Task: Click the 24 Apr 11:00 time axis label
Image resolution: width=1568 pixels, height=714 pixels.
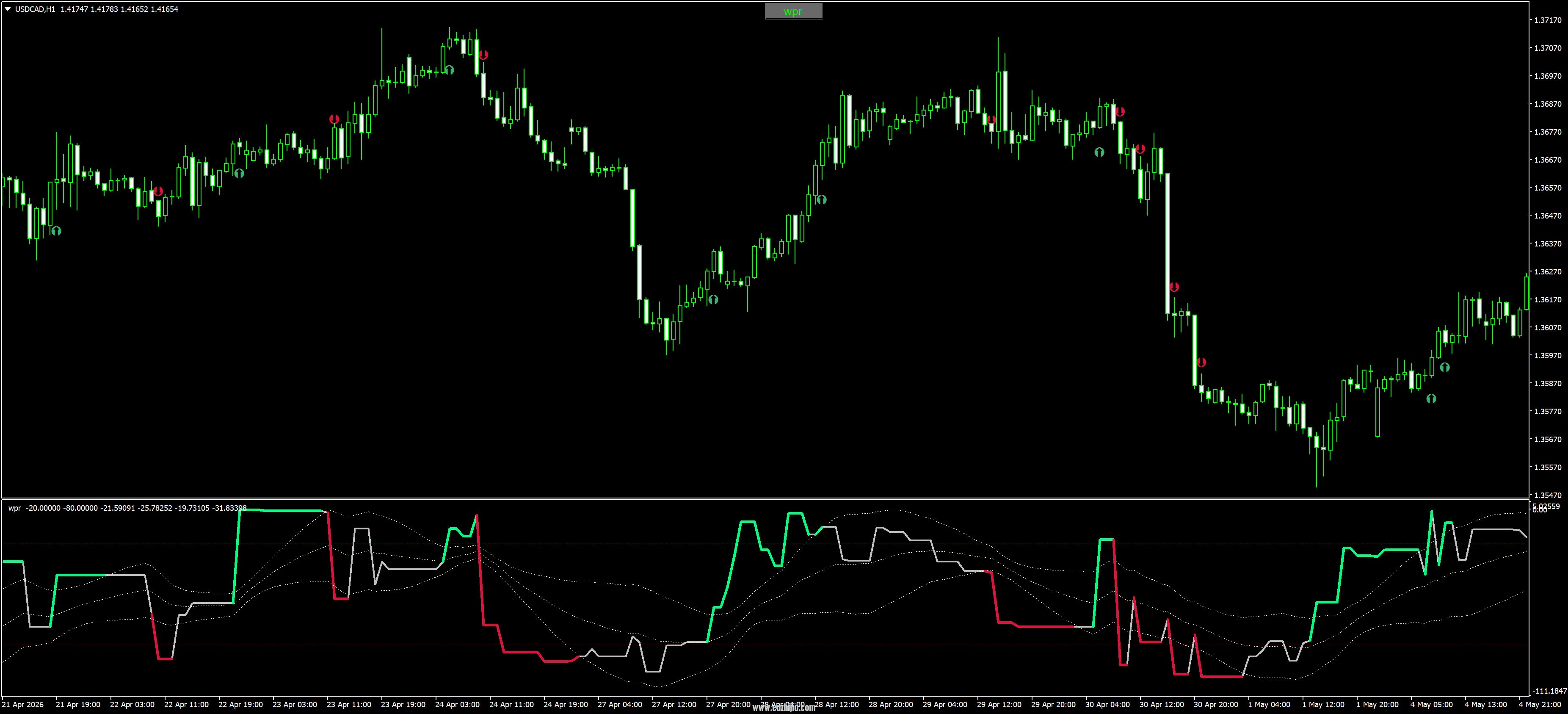Action: click(x=511, y=705)
